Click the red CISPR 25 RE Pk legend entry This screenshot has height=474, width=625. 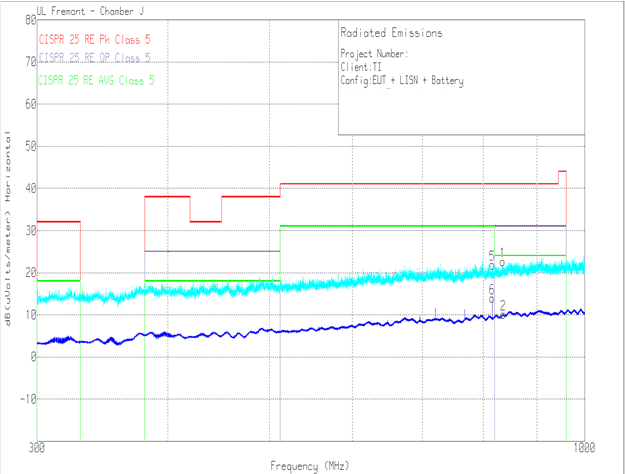(x=95, y=40)
